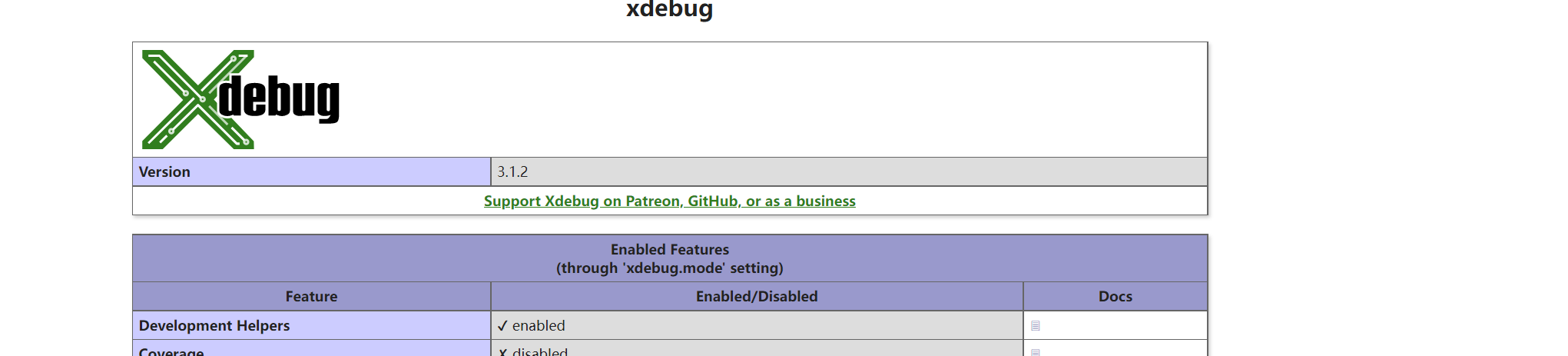Select the Development Helpers row label
This screenshot has width=1568, height=356.
214,326
